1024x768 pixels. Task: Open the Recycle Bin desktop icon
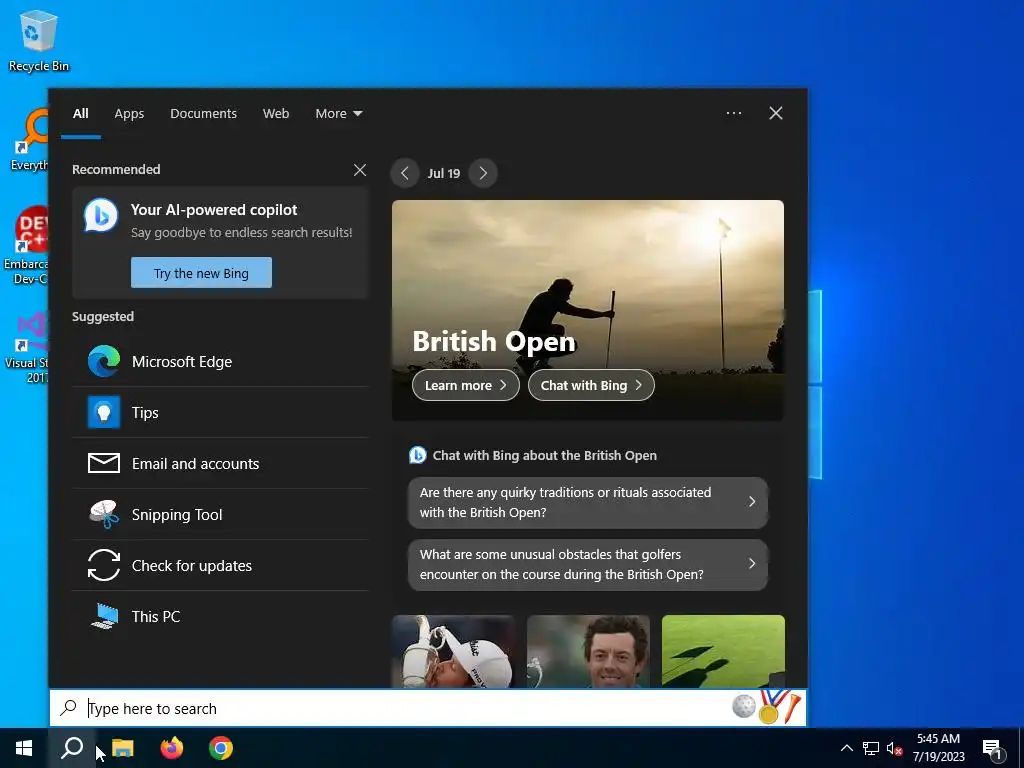(38, 40)
